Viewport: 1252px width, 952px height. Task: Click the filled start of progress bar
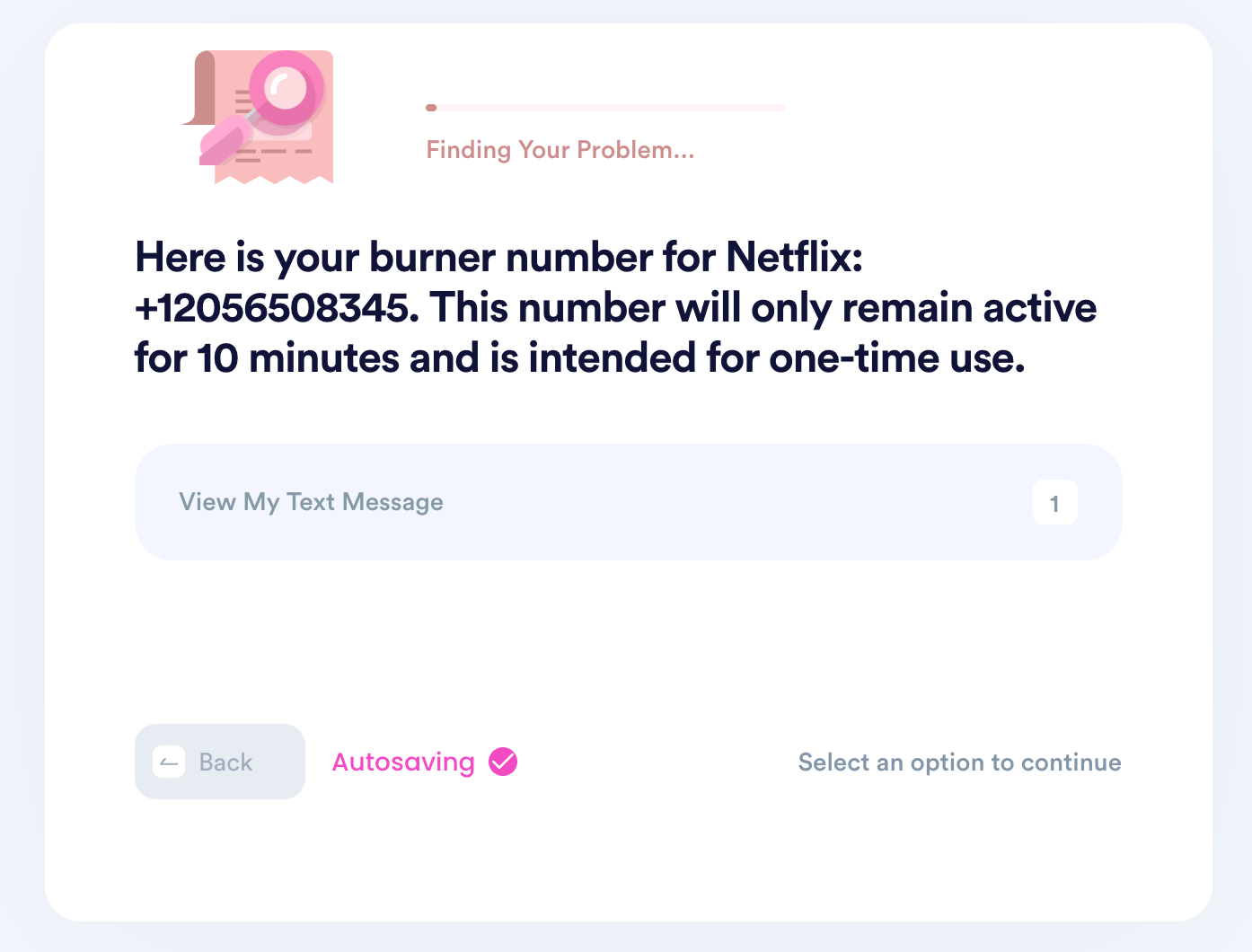point(431,108)
